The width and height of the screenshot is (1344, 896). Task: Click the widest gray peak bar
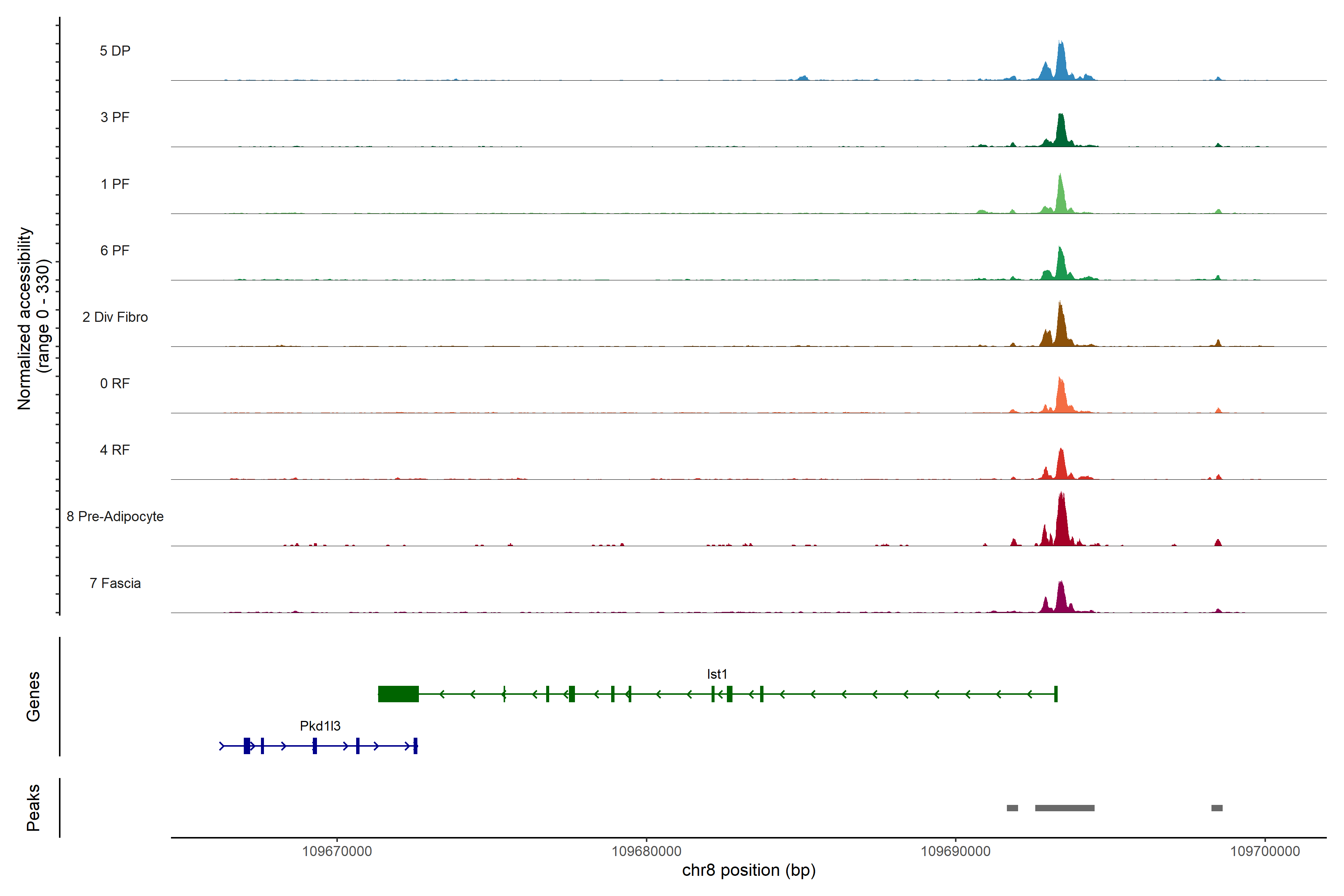(1065, 808)
